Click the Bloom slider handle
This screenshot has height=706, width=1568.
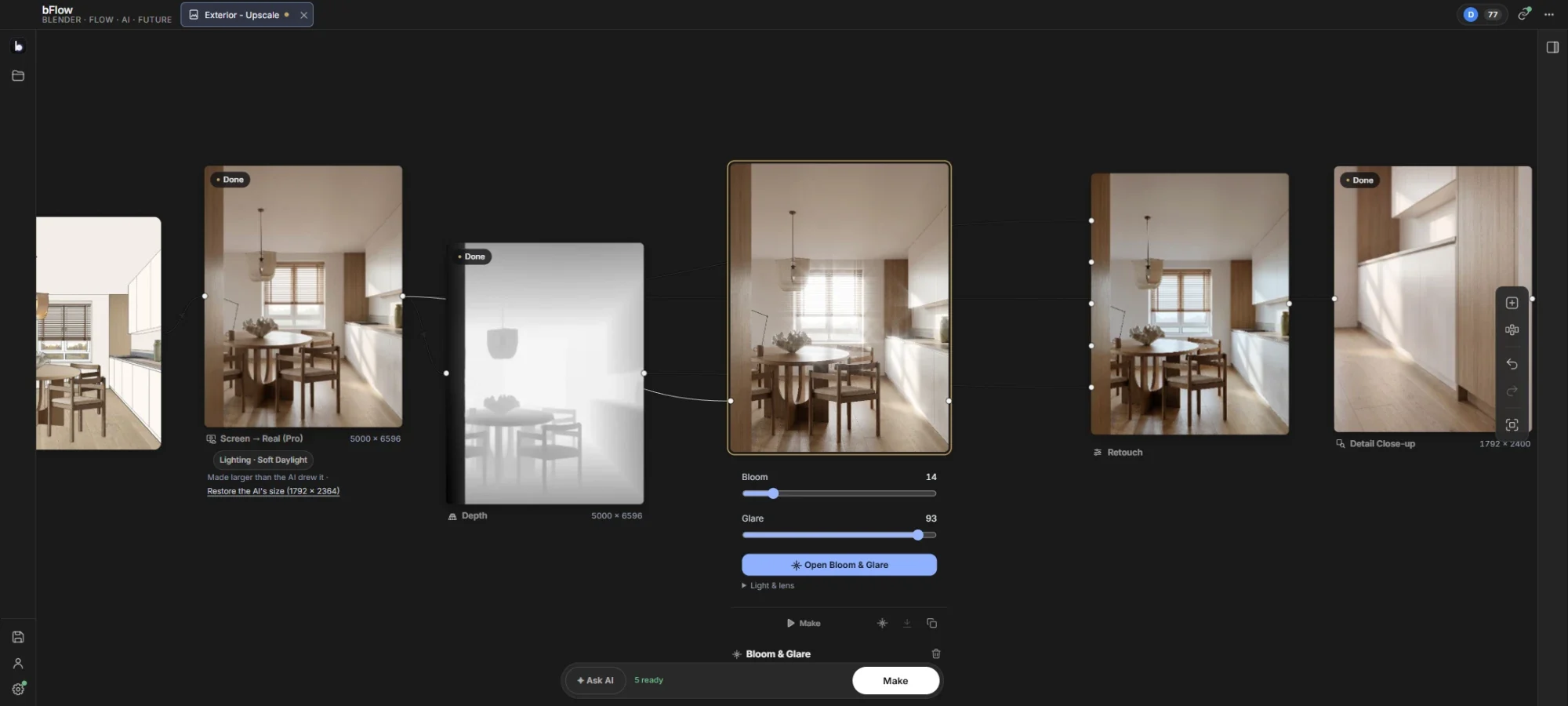tap(773, 493)
